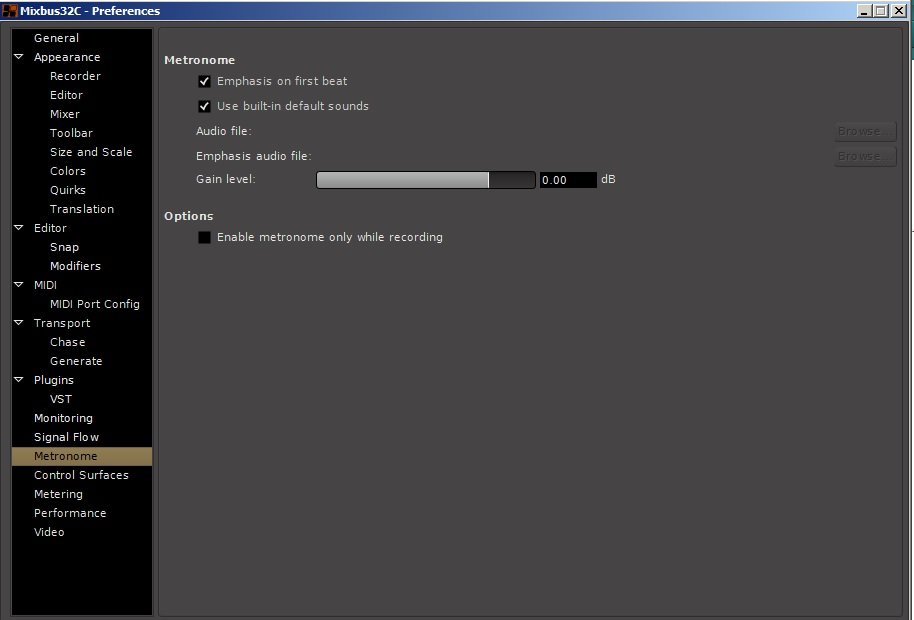Open Signal Flow preferences
The width and height of the screenshot is (914, 620).
pos(66,437)
